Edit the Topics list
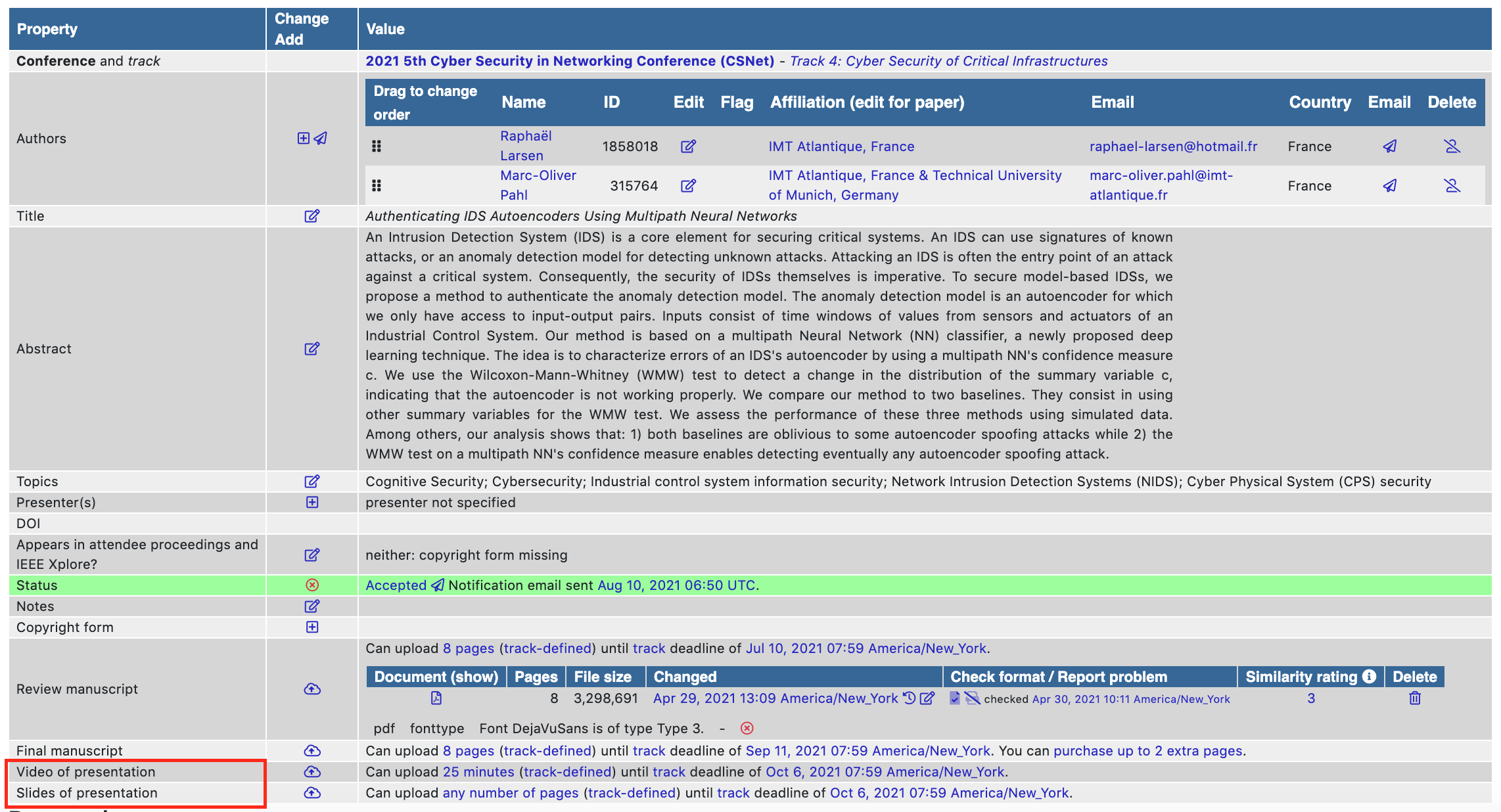The height and width of the screenshot is (812, 1501). coord(312,481)
